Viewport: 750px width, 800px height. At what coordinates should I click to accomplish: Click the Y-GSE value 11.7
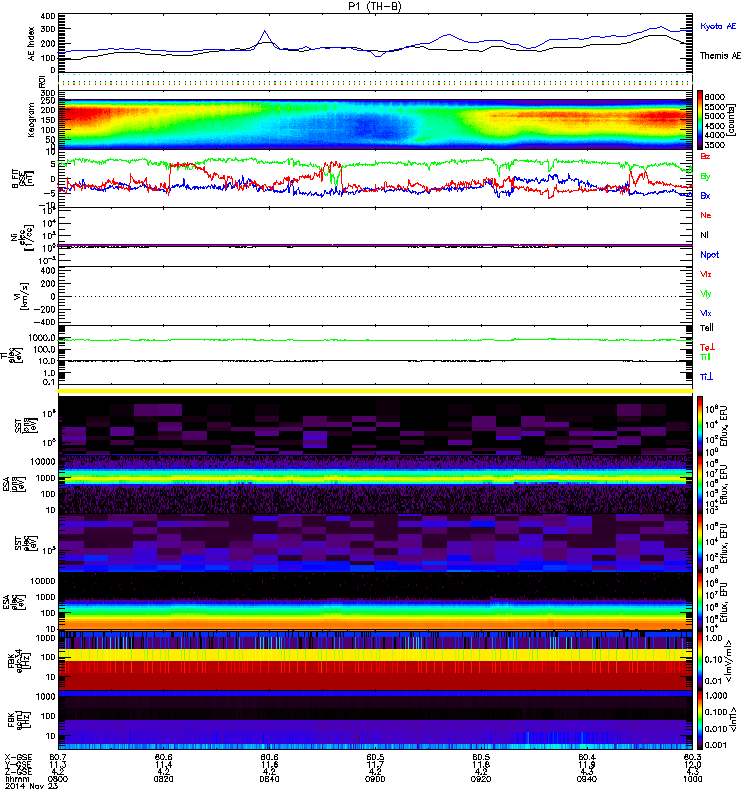[x=375, y=764]
